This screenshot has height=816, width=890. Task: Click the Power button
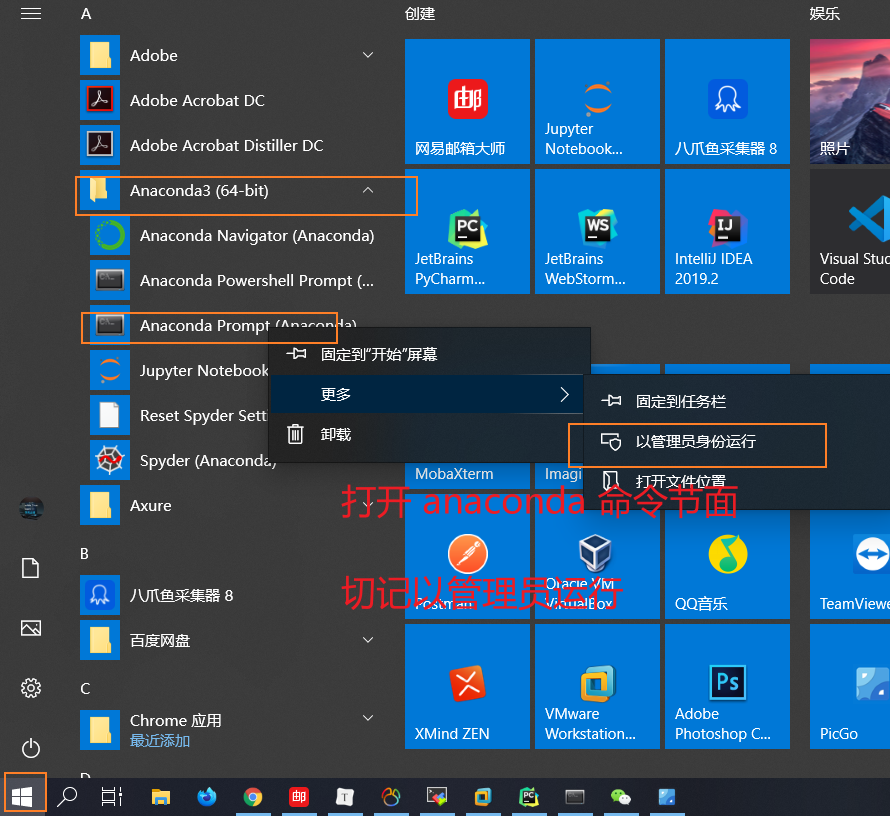31,748
